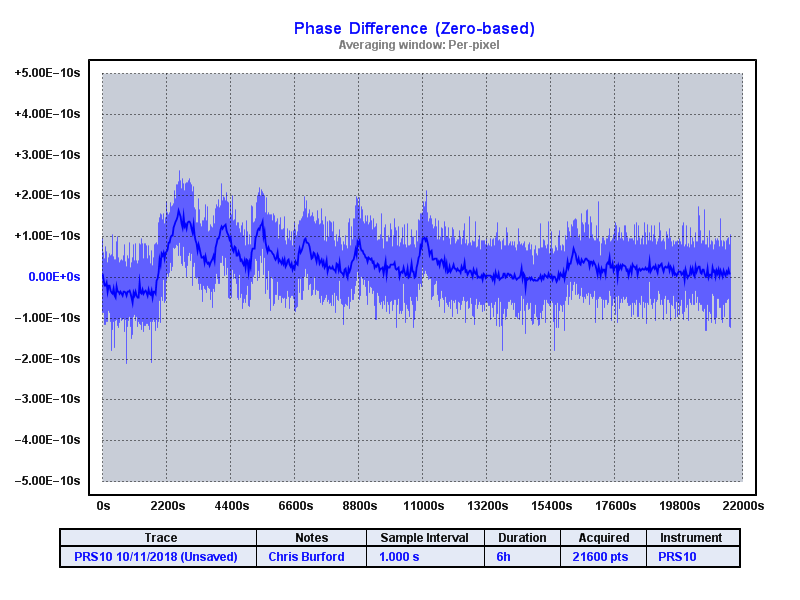Viewport: 800px width, 600px height.
Task: Click the '1.000 s' sample interval value
Action: [390, 556]
